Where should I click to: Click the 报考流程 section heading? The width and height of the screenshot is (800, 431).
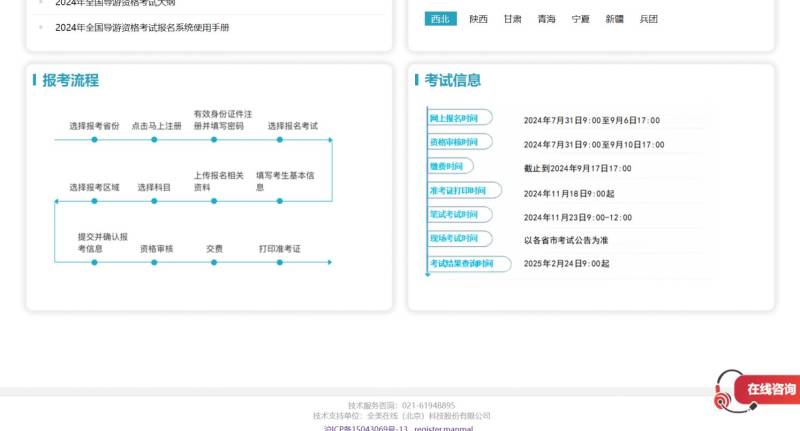tap(70, 80)
